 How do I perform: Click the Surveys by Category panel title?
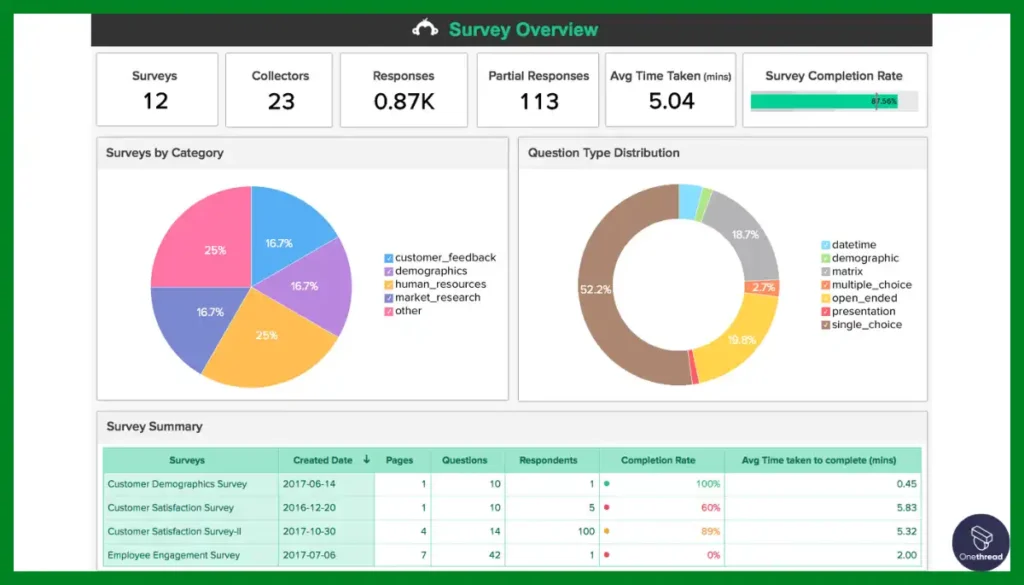tap(165, 153)
